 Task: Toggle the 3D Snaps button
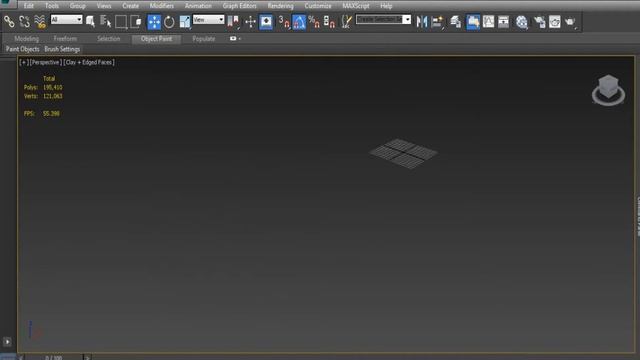284,22
